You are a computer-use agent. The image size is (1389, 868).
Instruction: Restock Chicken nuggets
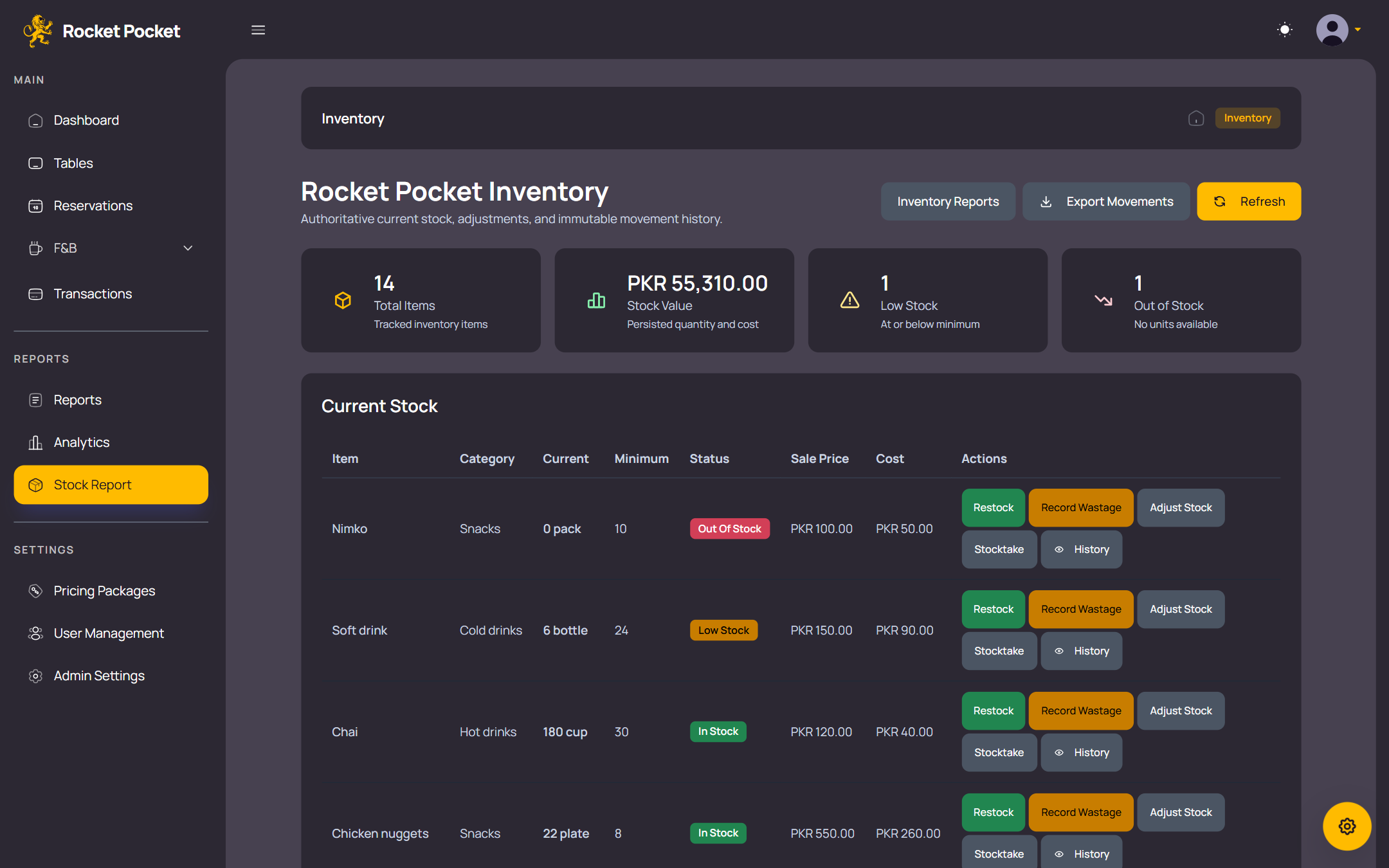(x=993, y=813)
